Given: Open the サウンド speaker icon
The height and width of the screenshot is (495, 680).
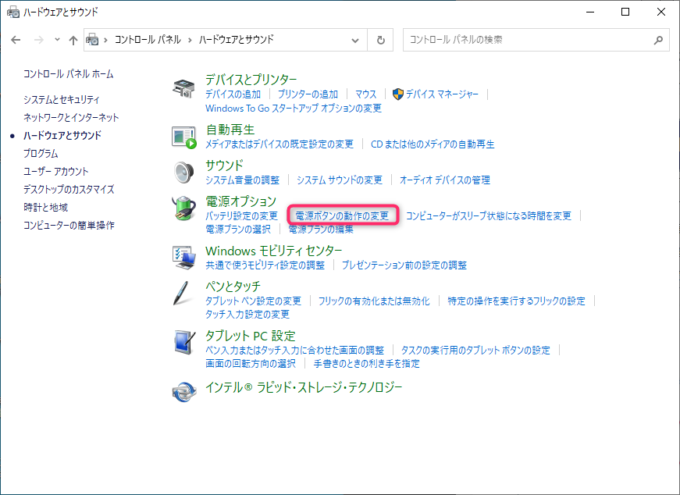Looking at the screenshot, I should pyautogui.click(x=184, y=172).
